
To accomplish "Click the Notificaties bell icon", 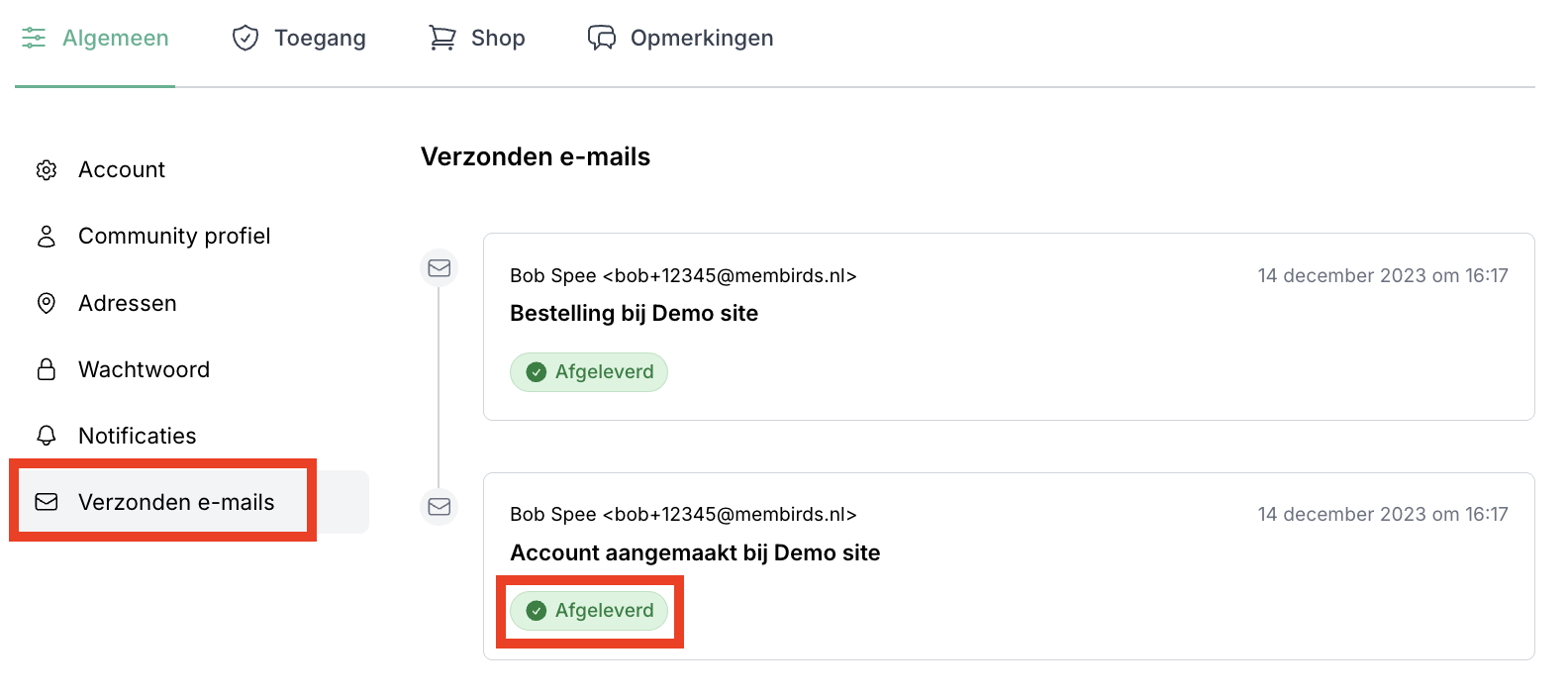I will click(47, 436).
